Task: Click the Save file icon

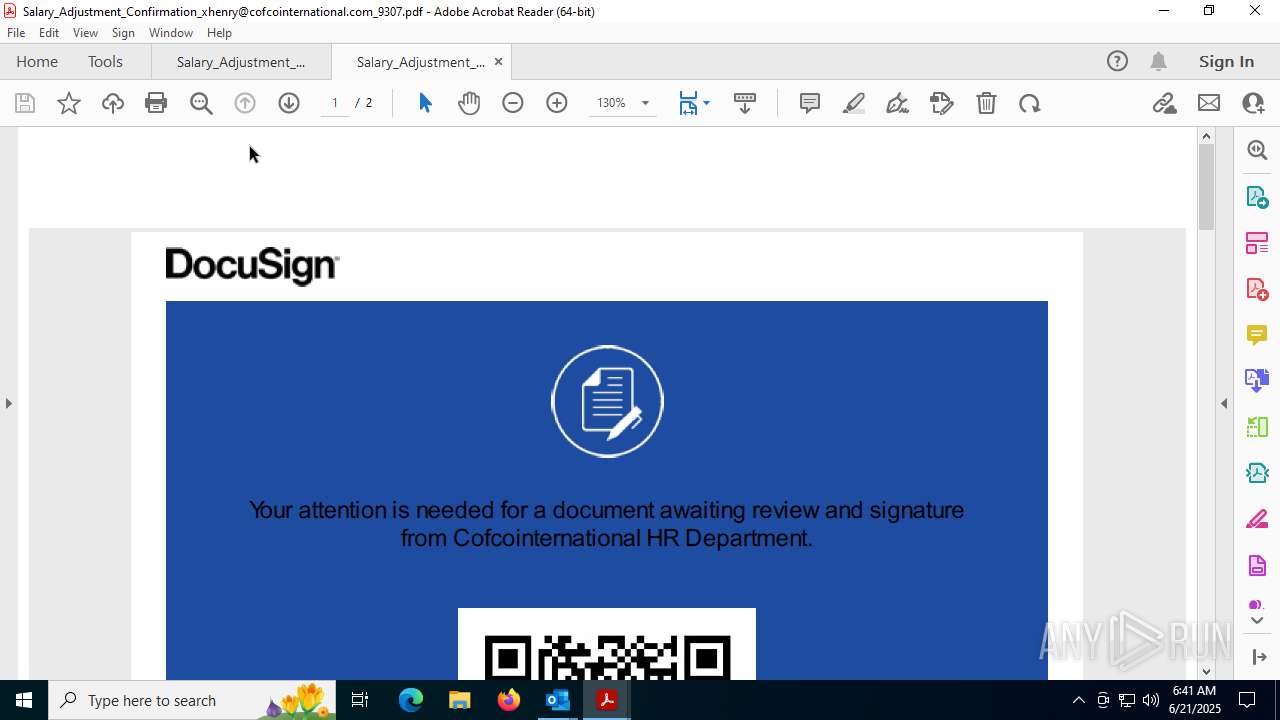Action: [x=25, y=103]
